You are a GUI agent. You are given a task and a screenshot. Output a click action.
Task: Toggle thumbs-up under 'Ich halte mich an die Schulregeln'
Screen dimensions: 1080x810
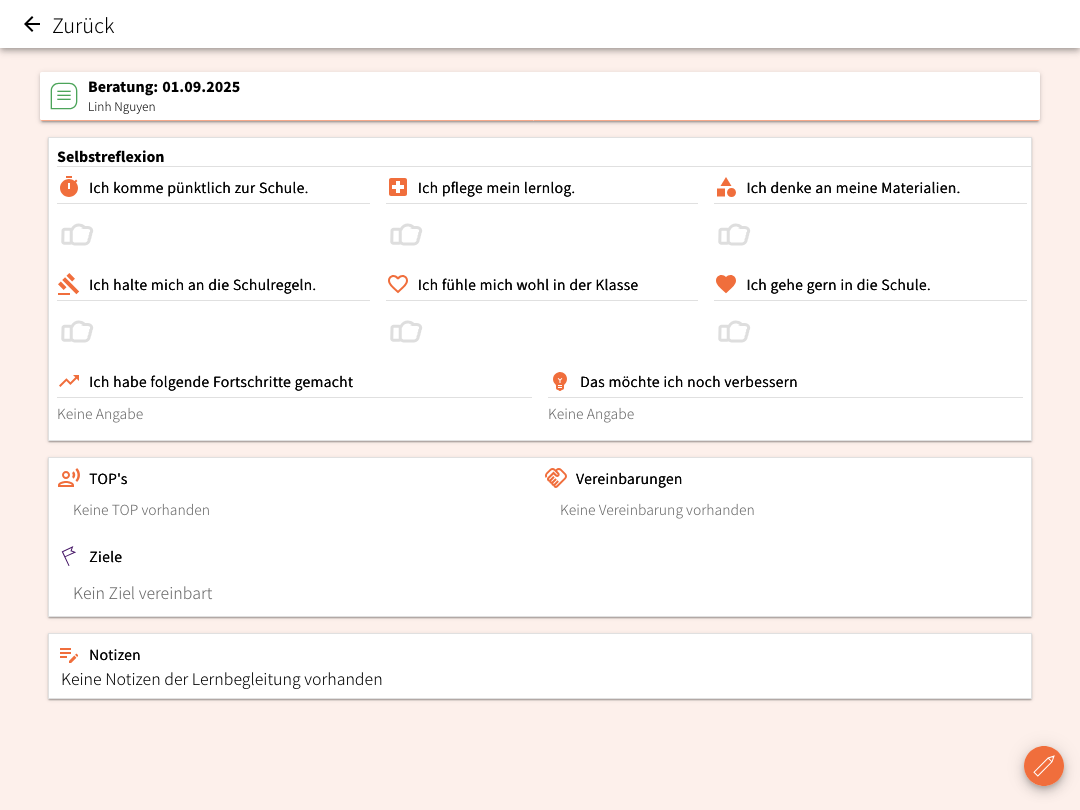pos(77,332)
